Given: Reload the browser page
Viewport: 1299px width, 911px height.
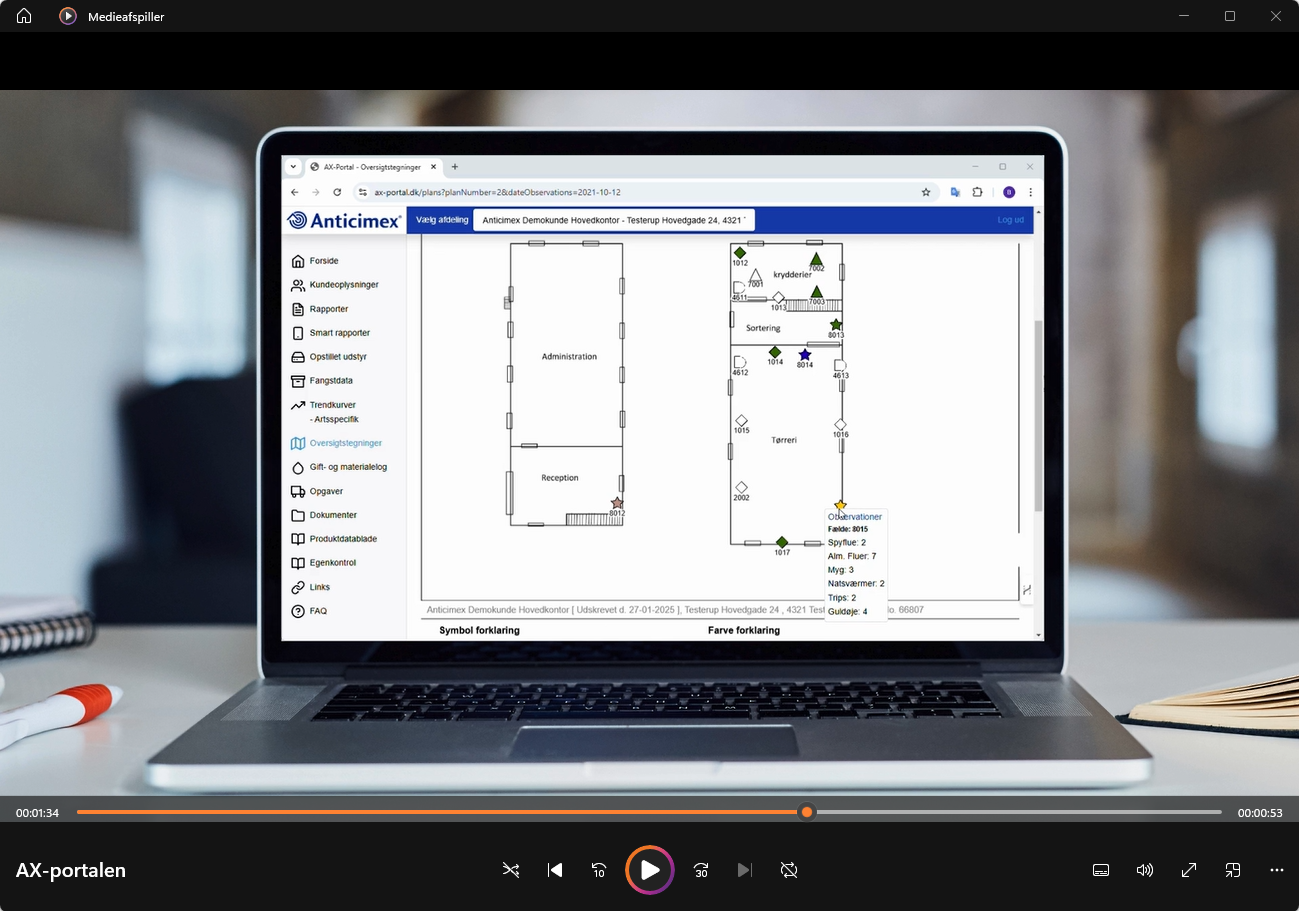Looking at the screenshot, I should (337, 192).
